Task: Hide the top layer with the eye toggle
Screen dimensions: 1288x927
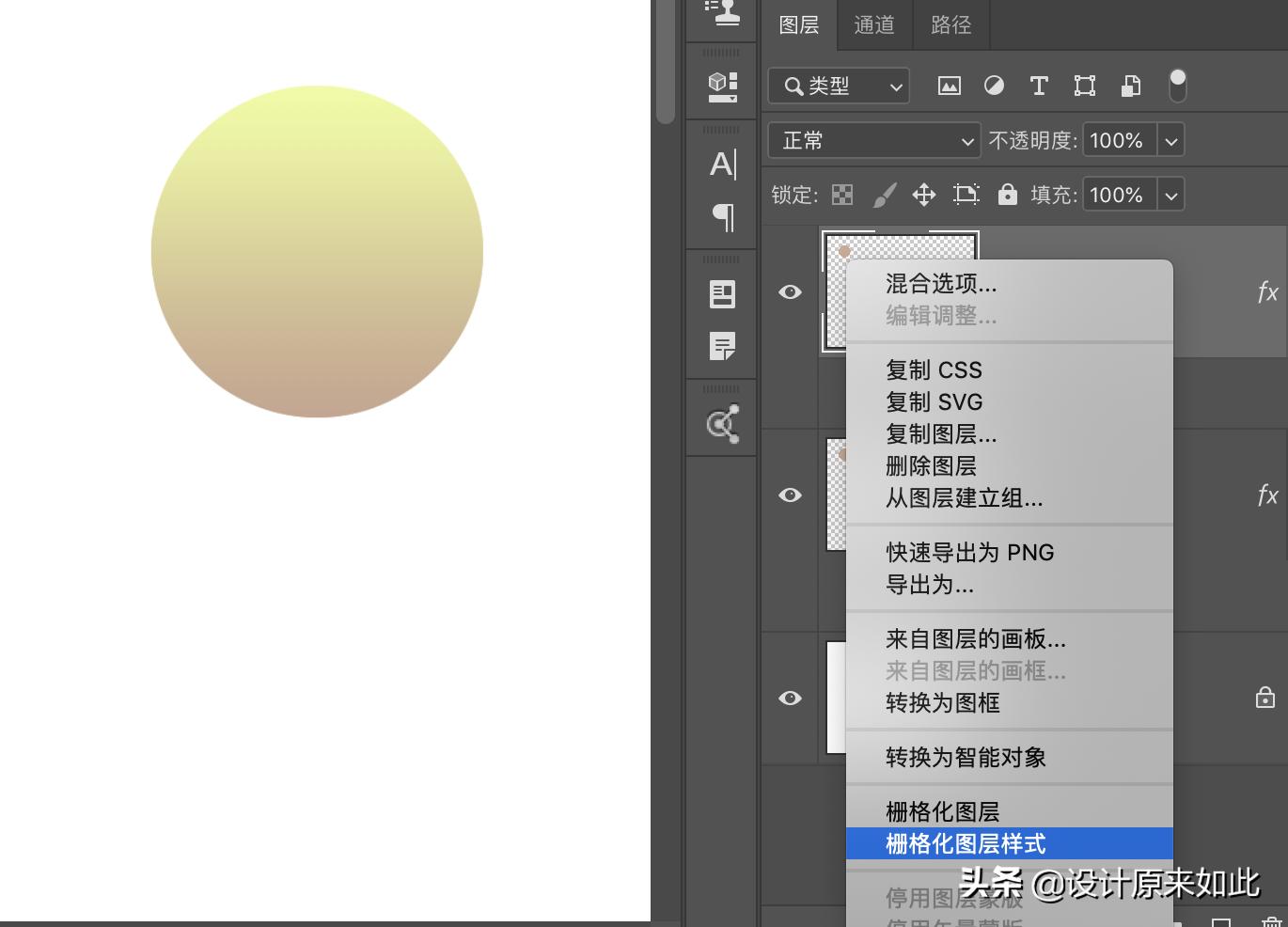Action: [790, 292]
